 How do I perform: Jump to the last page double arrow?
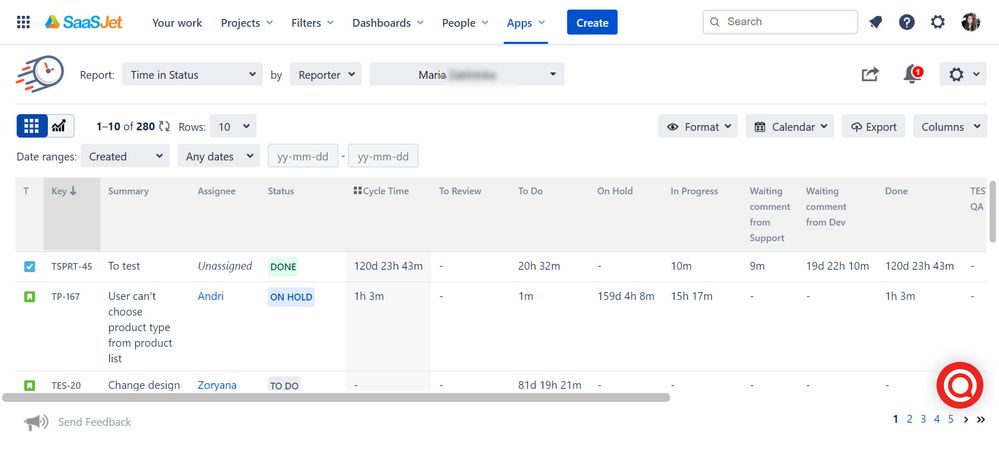point(981,419)
